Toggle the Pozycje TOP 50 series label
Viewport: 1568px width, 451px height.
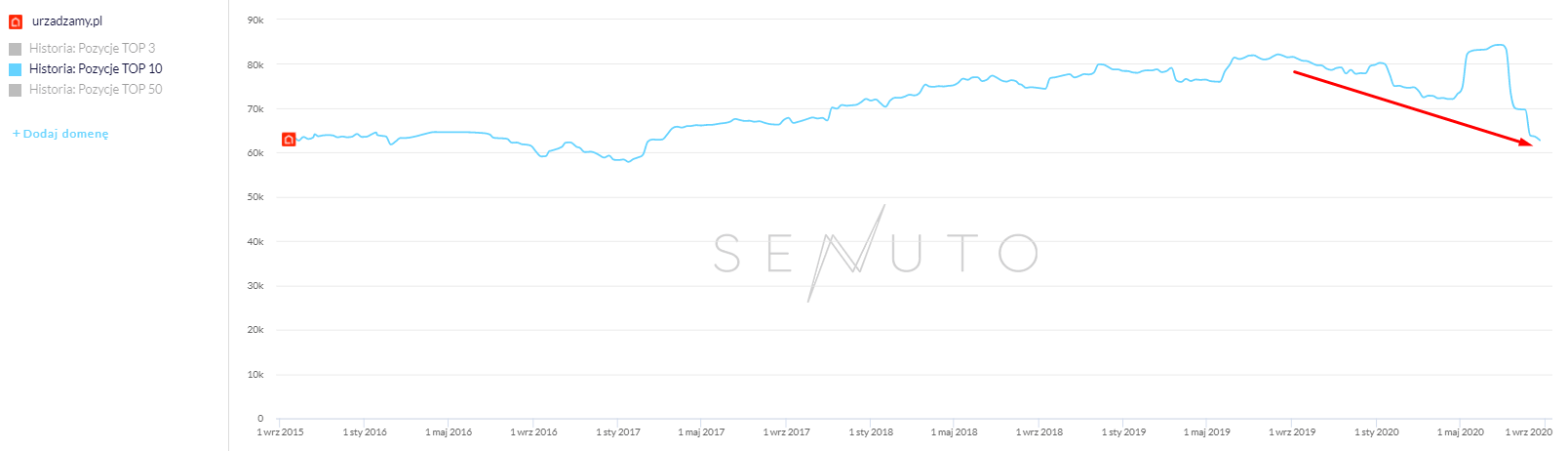pos(96,89)
